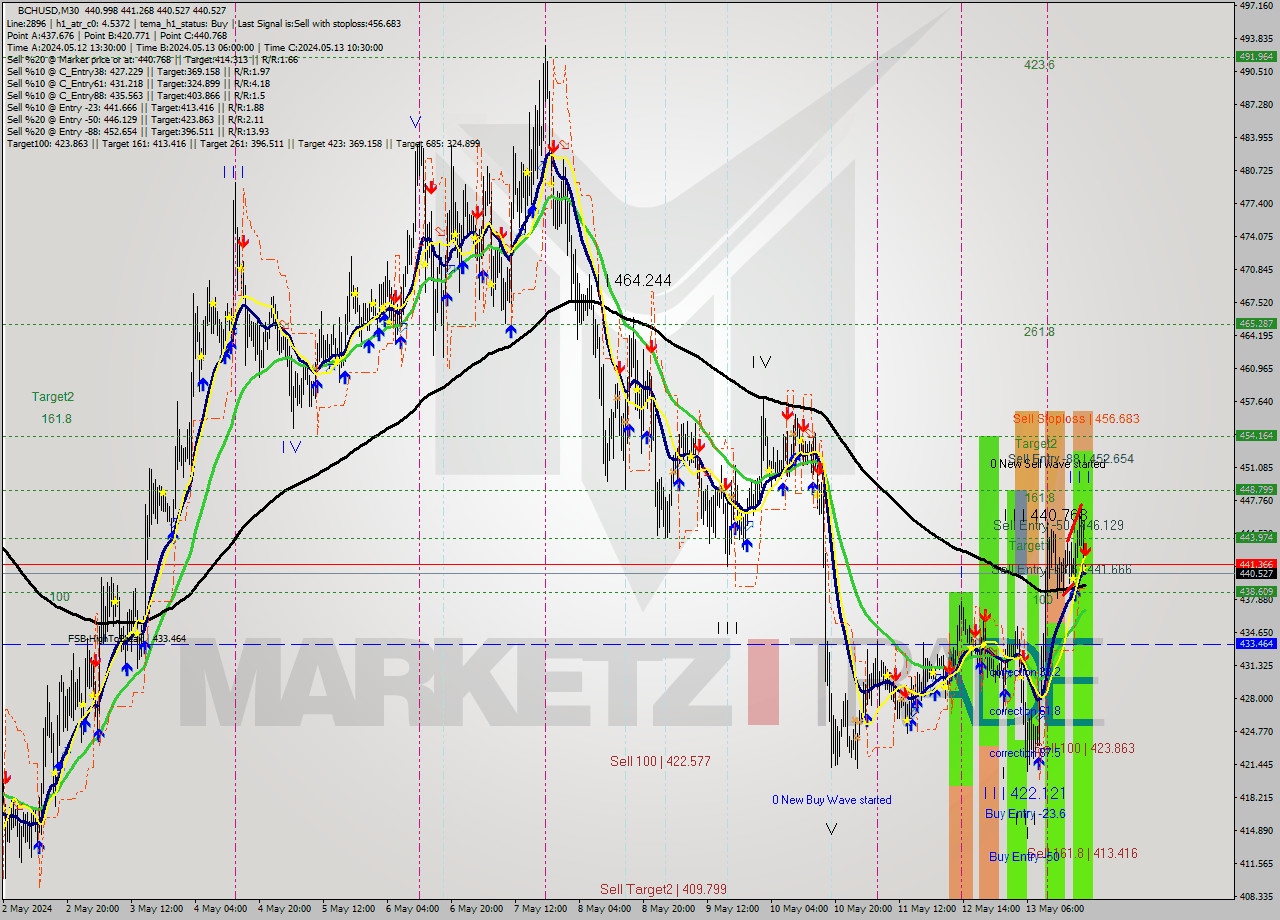This screenshot has height=920, width=1280.
Task: Click the 464.244 price label on chart
Action: [642, 281]
